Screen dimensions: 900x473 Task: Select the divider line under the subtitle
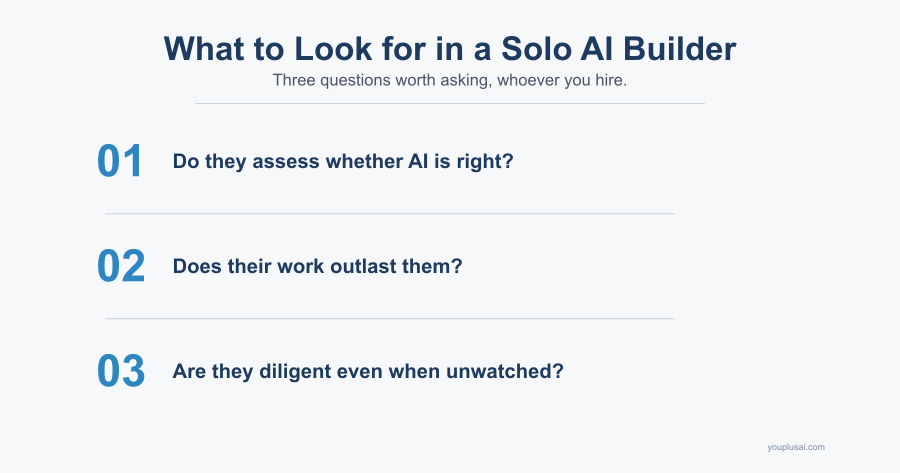click(449, 104)
